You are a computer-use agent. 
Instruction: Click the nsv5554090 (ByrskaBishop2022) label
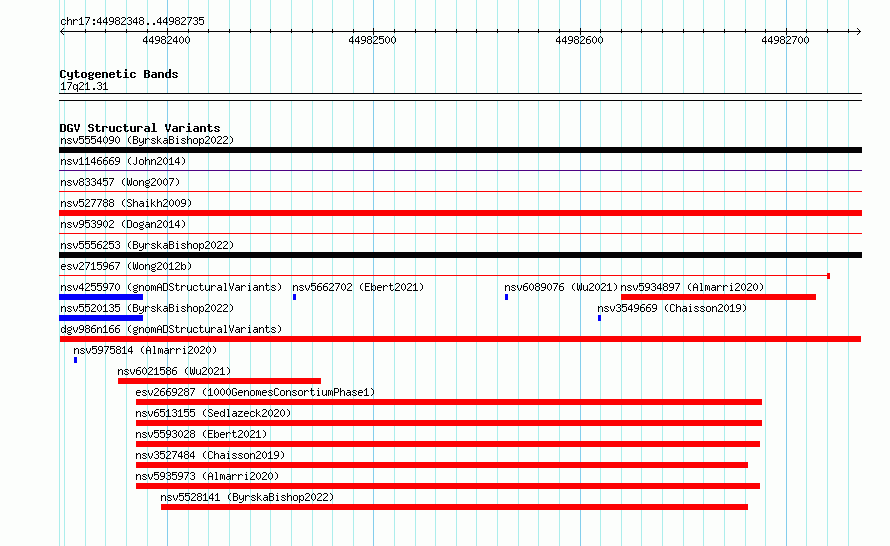pyautogui.click(x=147, y=140)
